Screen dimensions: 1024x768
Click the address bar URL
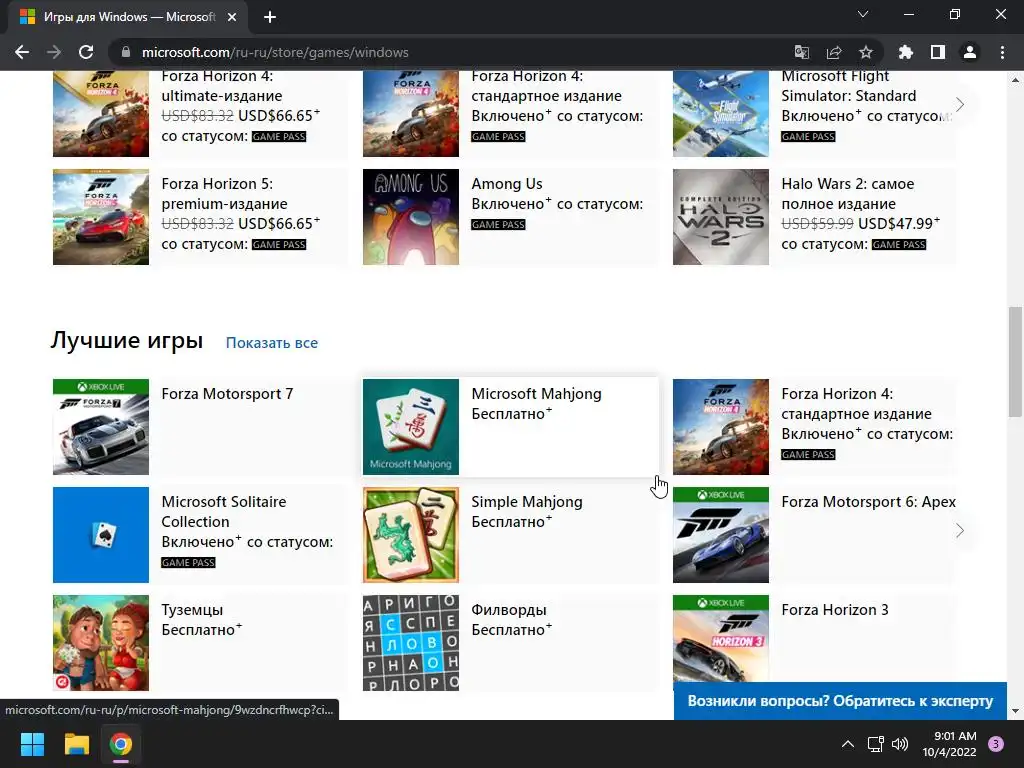tap(275, 52)
